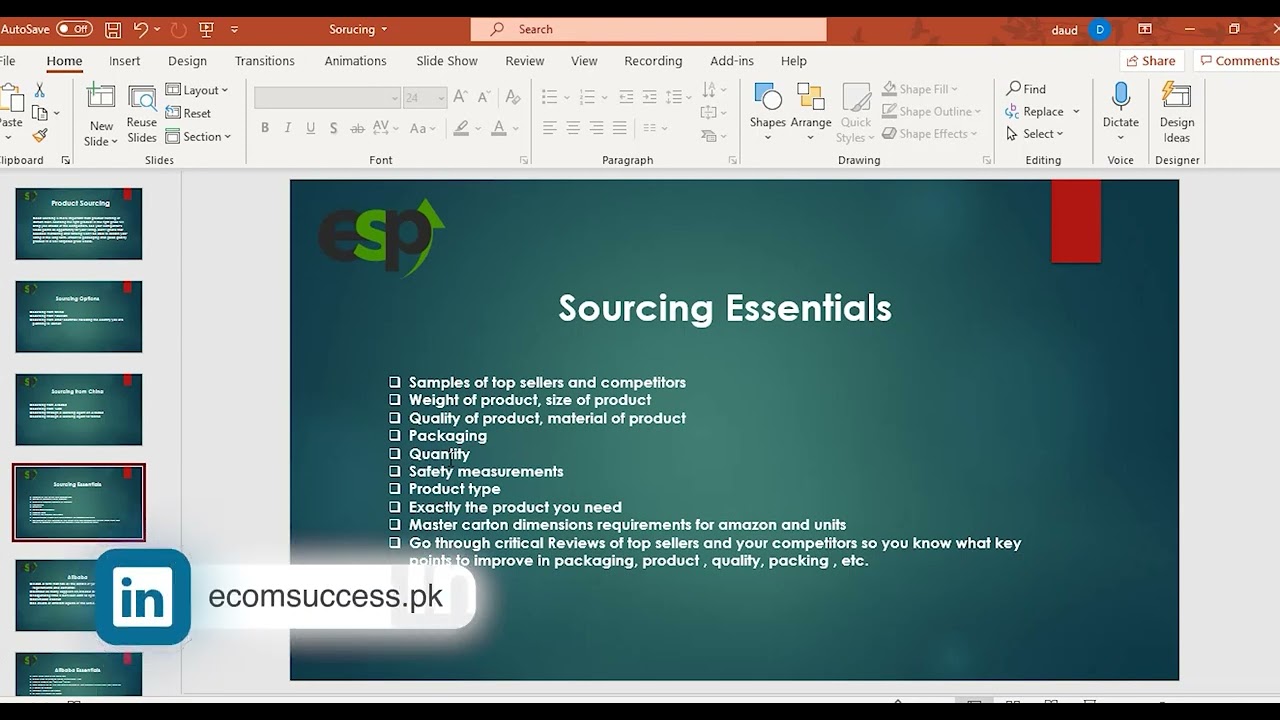Undo the last action
Image resolution: width=1280 pixels, height=720 pixels.
141,30
